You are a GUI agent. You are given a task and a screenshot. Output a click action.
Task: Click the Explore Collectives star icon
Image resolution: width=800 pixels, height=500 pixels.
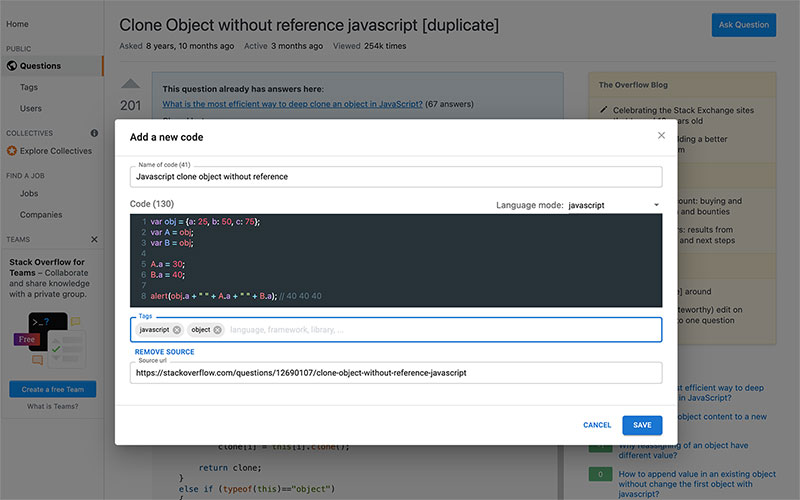(x=12, y=151)
